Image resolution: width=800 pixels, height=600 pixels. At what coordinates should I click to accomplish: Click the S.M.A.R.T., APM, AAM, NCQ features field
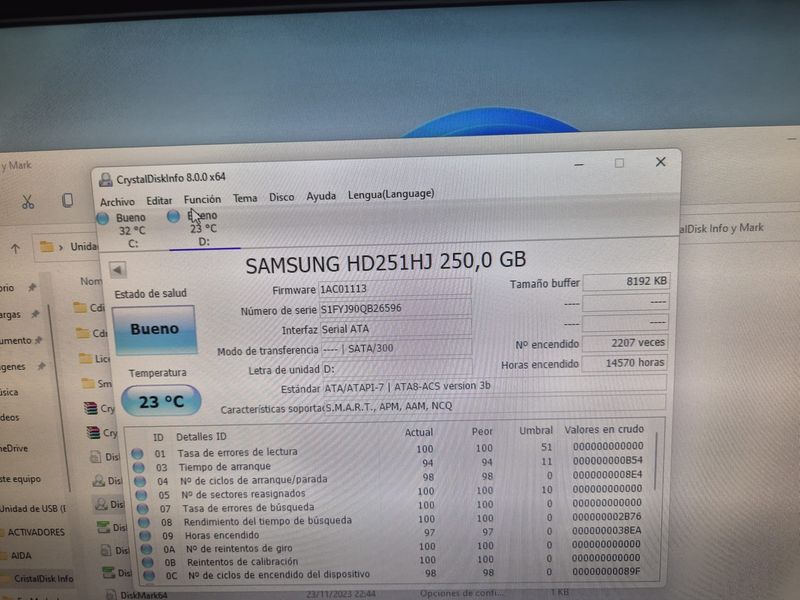[494, 405]
